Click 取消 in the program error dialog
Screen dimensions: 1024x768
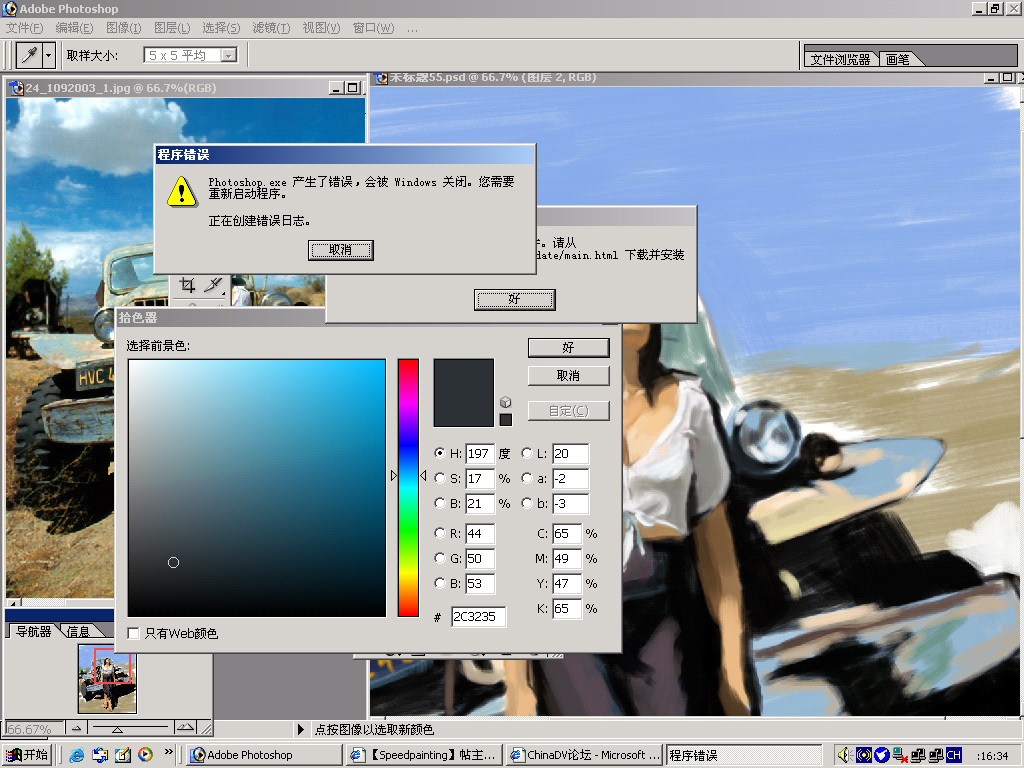click(340, 250)
